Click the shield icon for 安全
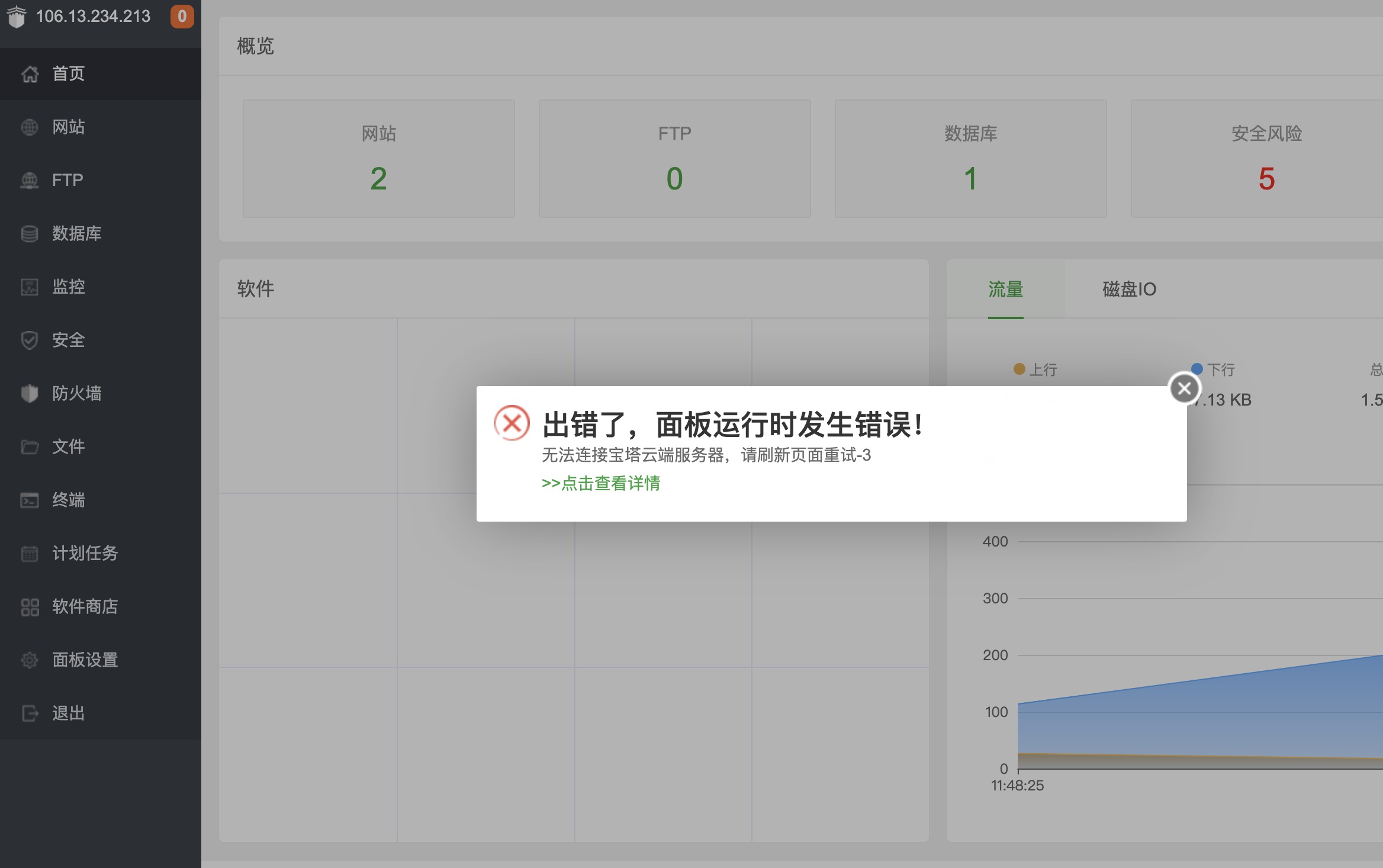Image resolution: width=1383 pixels, height=868 pixels. click(x=30, y=340)
